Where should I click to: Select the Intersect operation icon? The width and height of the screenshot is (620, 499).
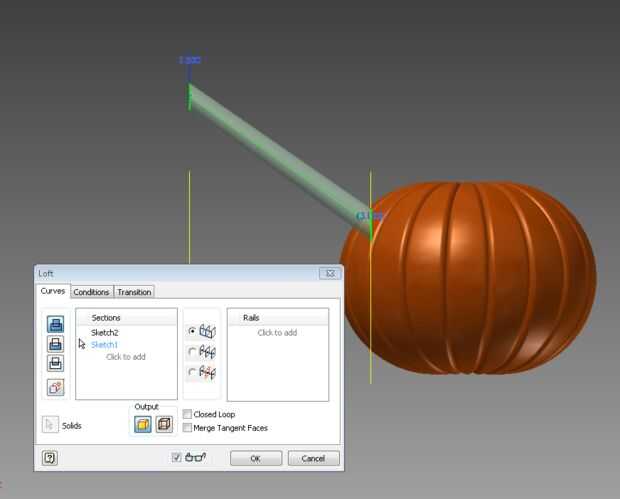pos(55,363)
